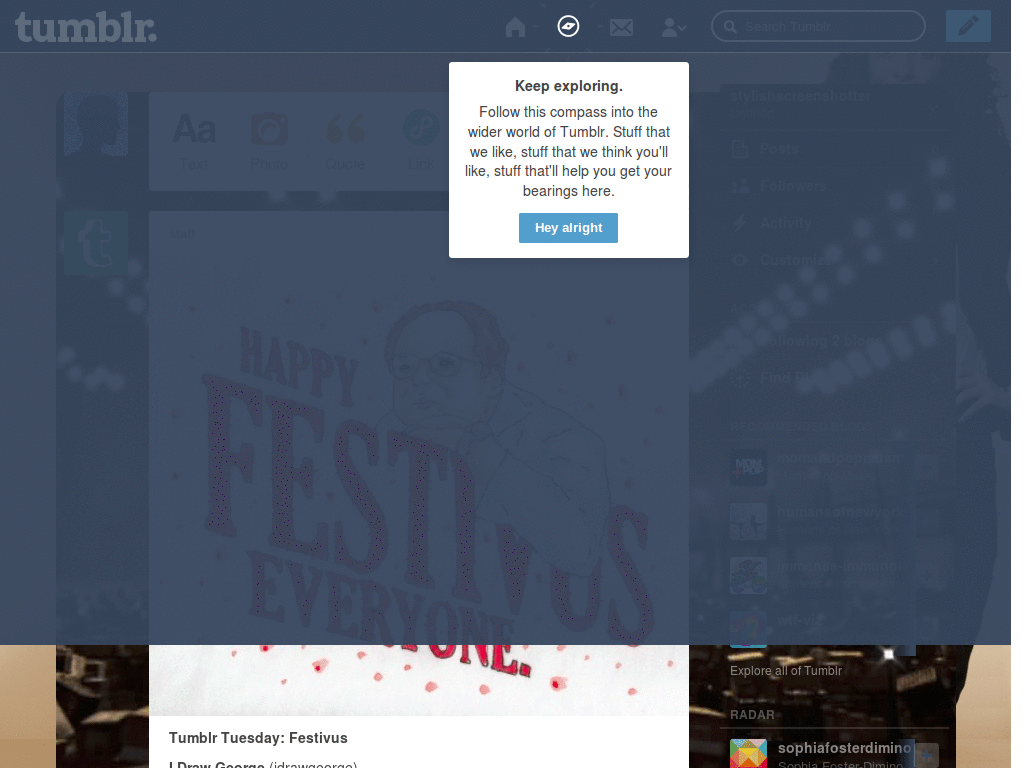Click 'Tumblr Tuesday: Festivus' post title
This screenshot has width=1024, height=768.
(258, 738)
